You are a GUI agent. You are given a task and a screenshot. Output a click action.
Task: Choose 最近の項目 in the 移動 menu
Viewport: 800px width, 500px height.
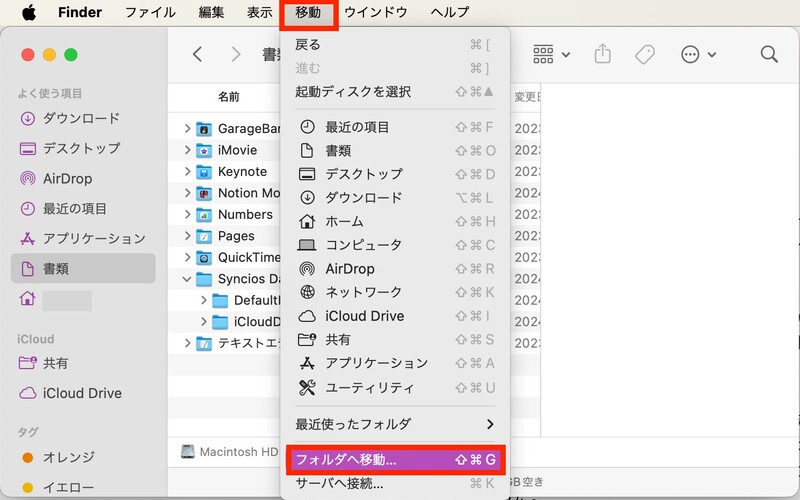[x=395, y=127]
